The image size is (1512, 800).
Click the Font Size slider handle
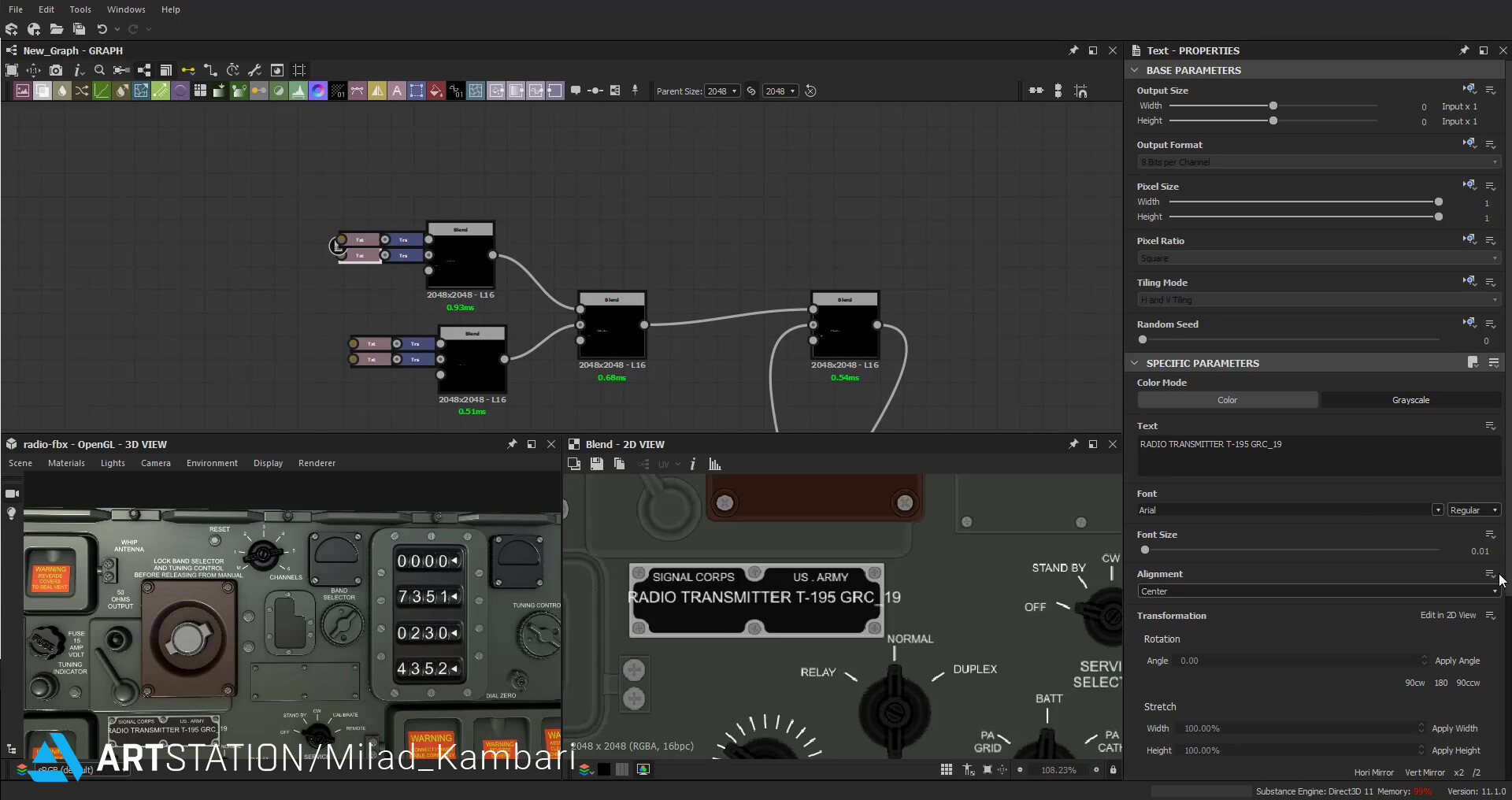1145,550
